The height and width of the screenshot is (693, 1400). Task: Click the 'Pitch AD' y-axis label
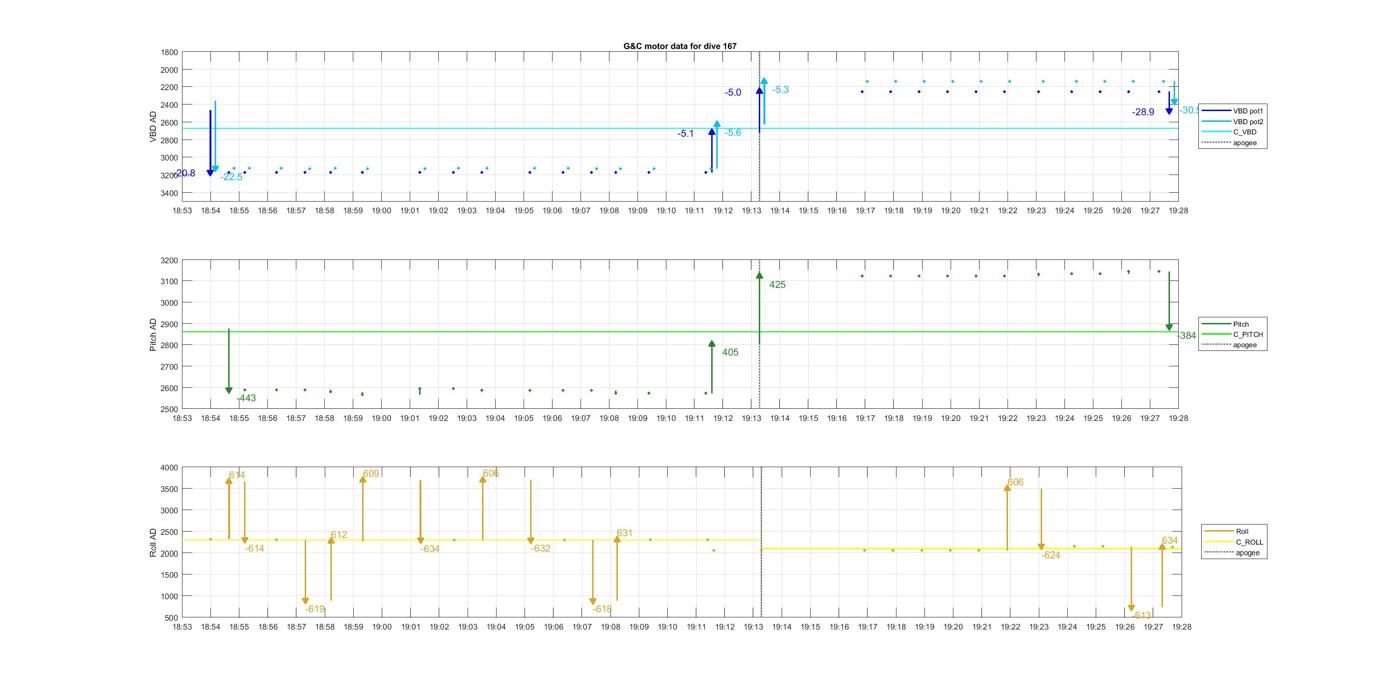153,334
